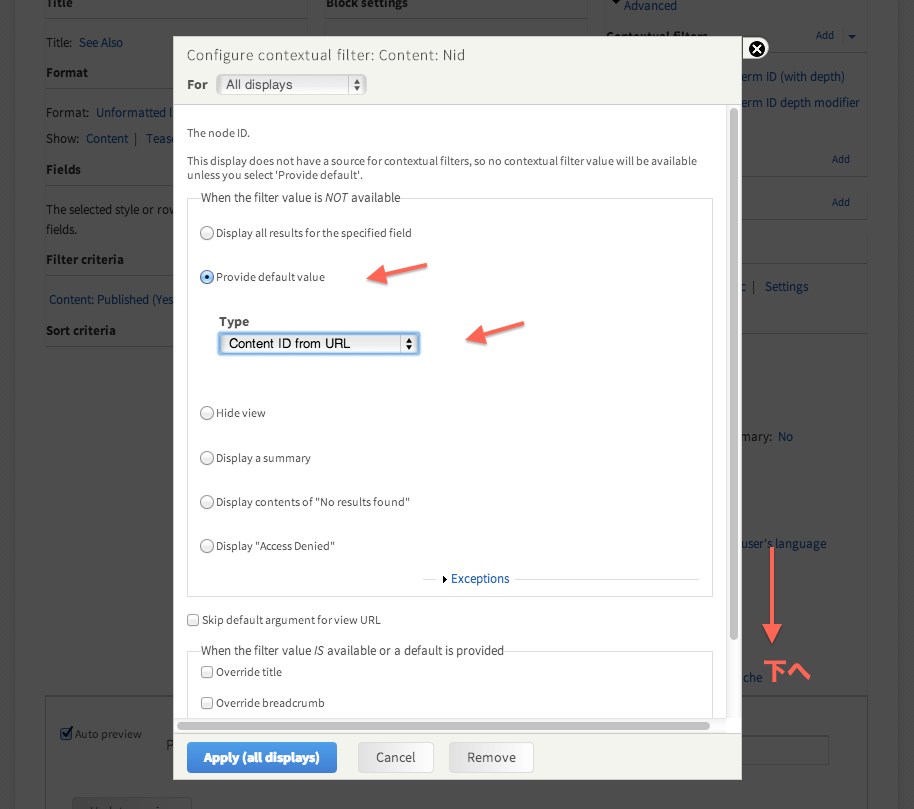This screenshot has height=809, width=914.
Task: Click the Content show link
Action: tap(107, 139)
